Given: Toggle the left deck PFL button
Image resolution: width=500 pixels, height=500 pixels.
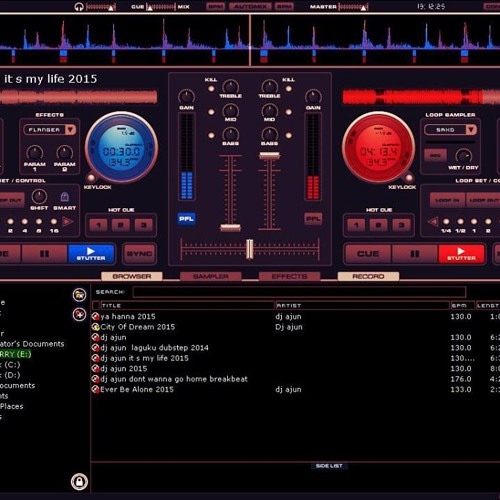Looking at the screenshot, I should point(186,219).
